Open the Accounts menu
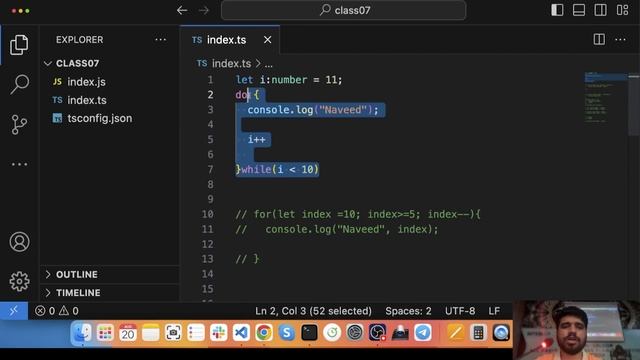The width and height of the screenshot is (640, 360). coord(19,242)
